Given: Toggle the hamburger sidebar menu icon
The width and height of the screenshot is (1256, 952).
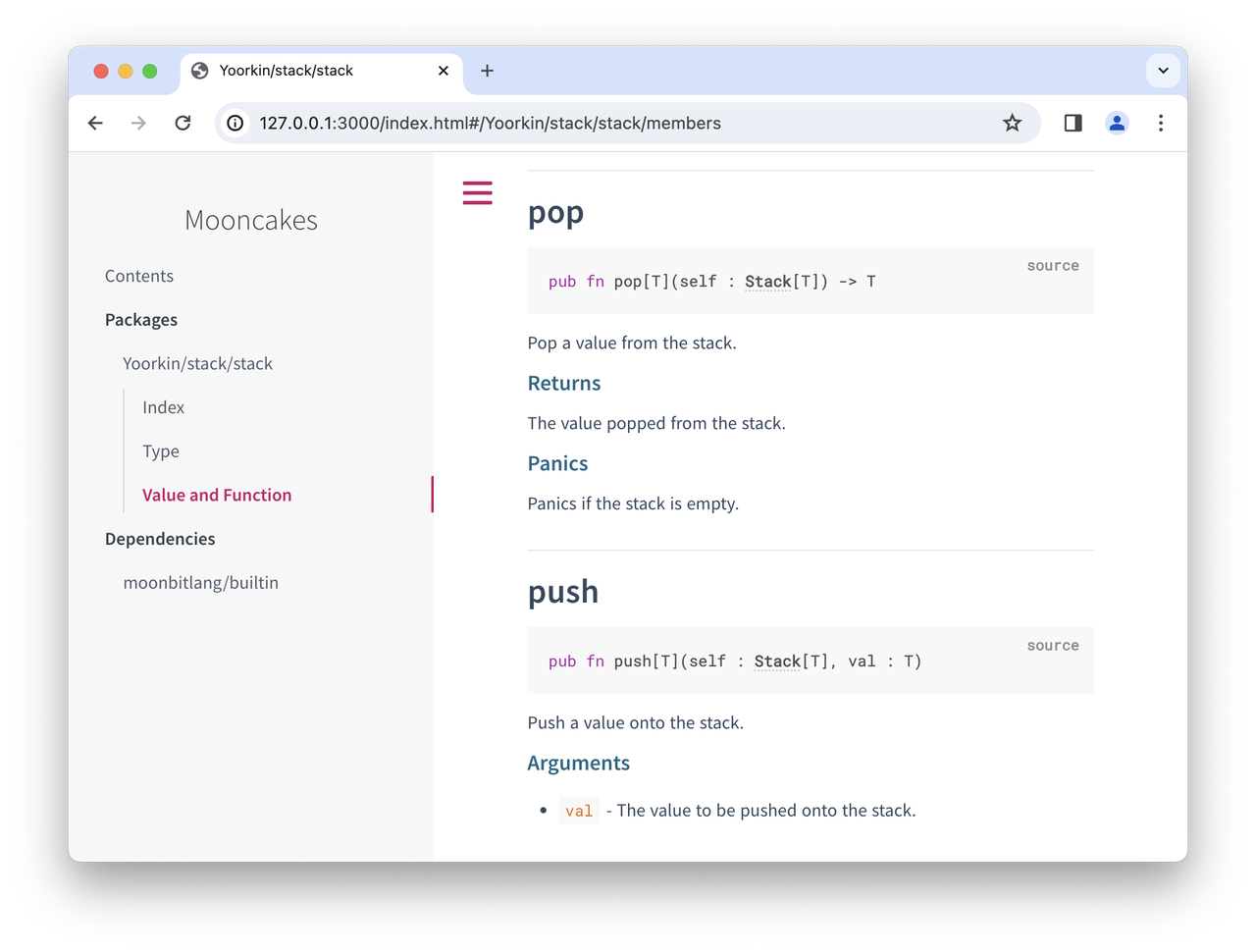Looking at the screenshot, I should click(477, 192).
